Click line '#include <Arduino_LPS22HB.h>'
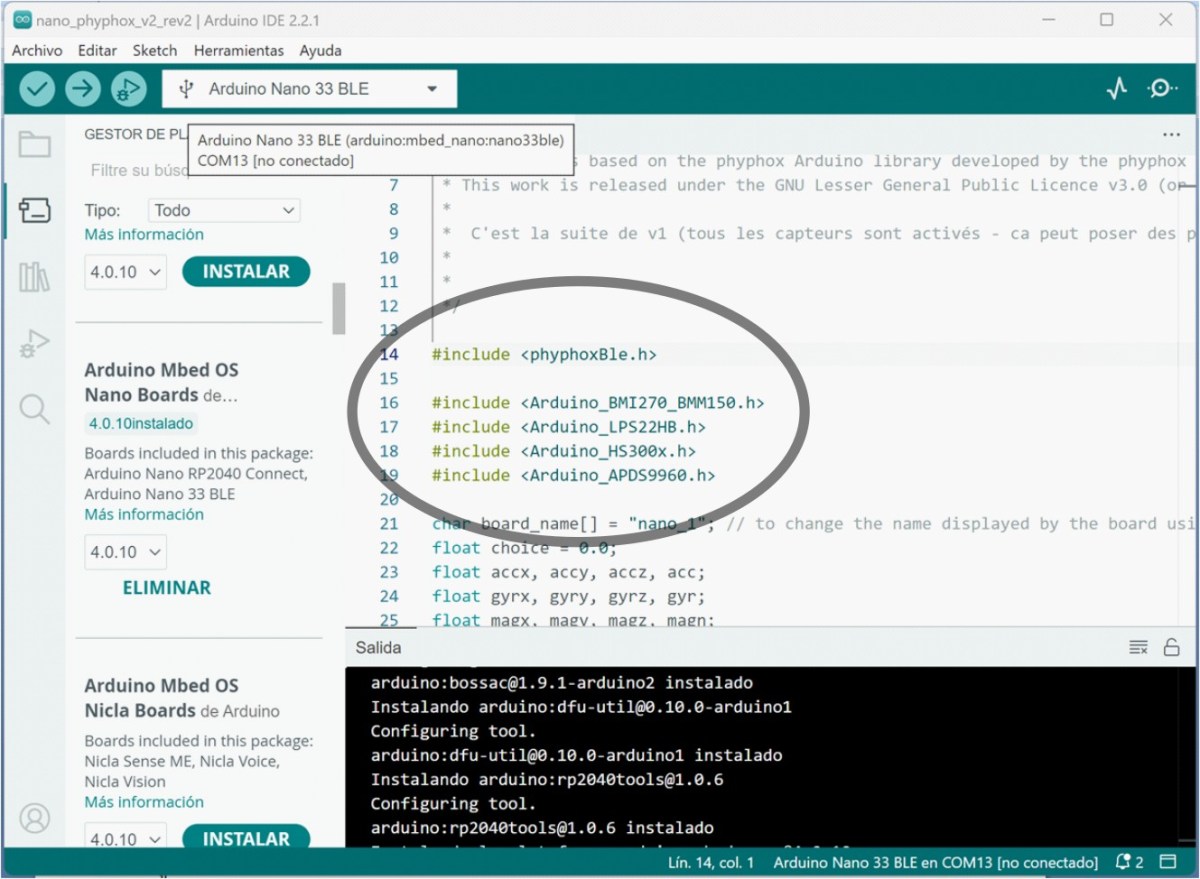Viewport: 1200px width, 879px height. point(569,427)
